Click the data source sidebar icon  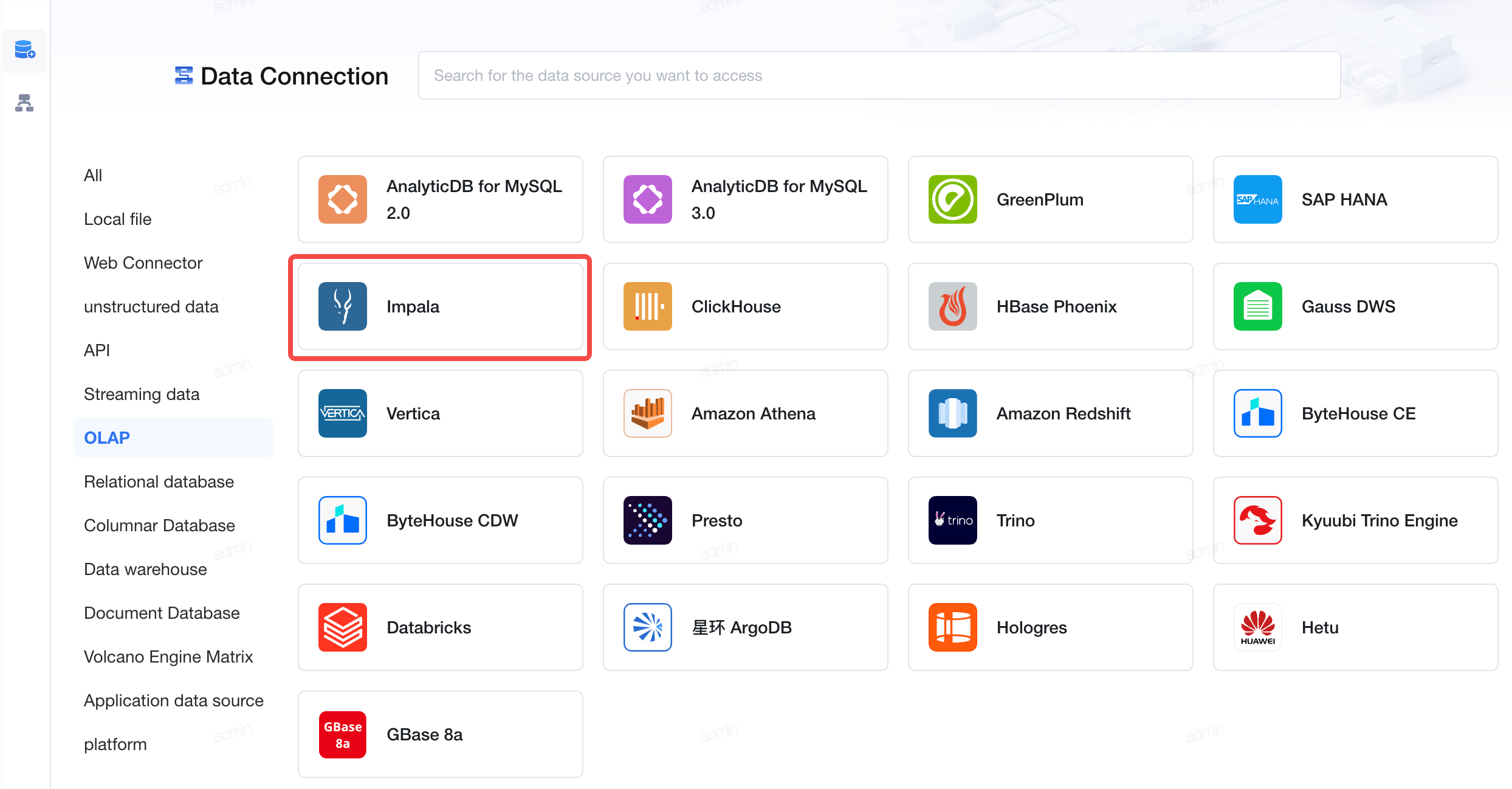pyautogui.click(x=24, y=50)
